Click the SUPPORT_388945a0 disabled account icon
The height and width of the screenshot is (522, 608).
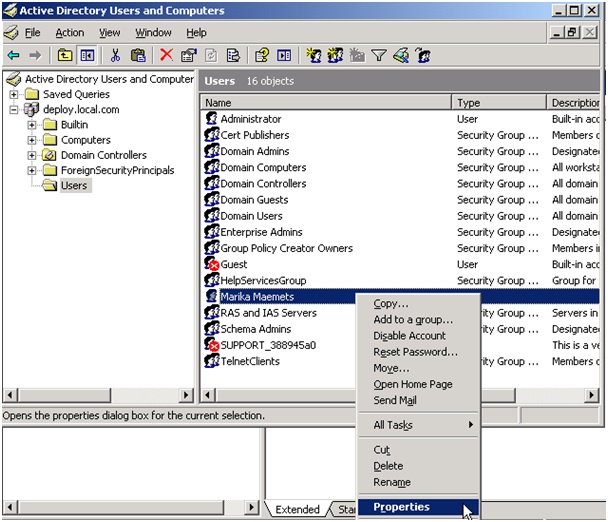click(x=212, y=344)
